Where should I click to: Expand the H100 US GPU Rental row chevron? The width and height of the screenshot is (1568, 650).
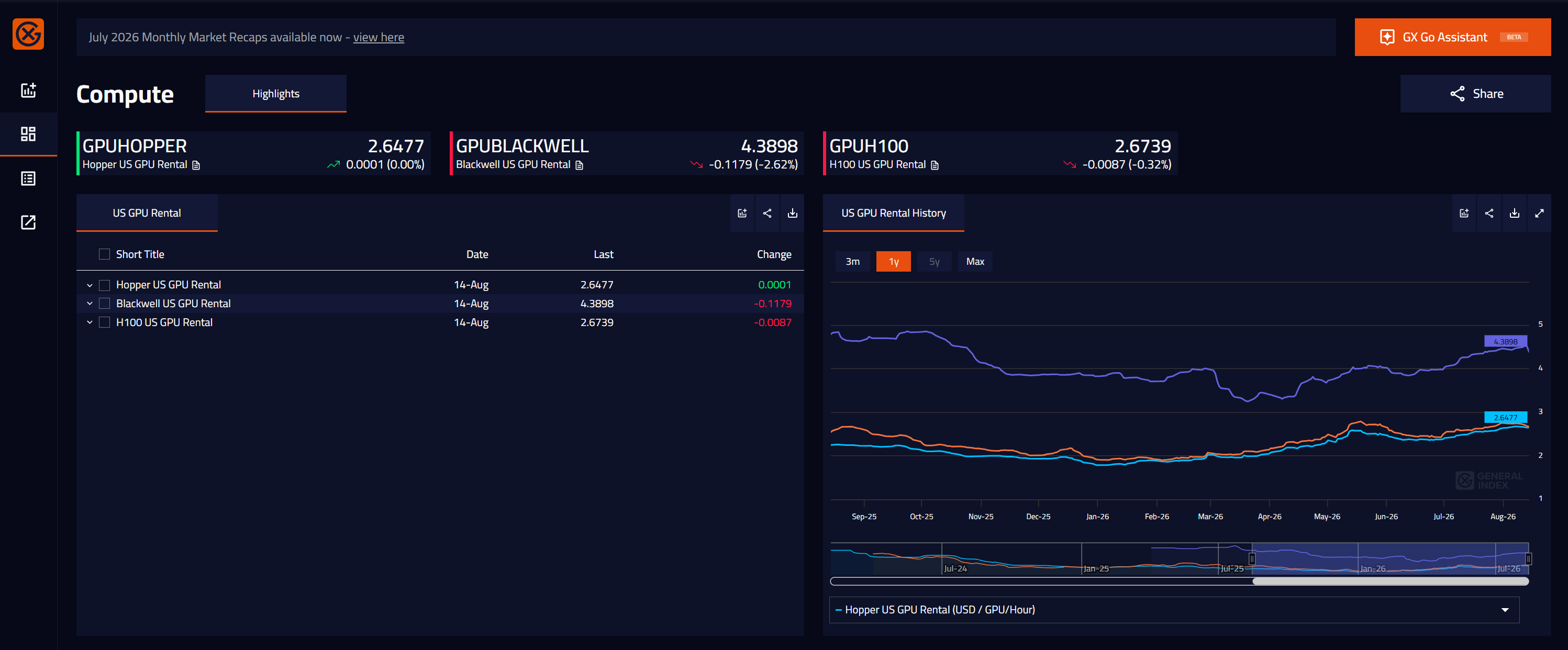point(90,322)
